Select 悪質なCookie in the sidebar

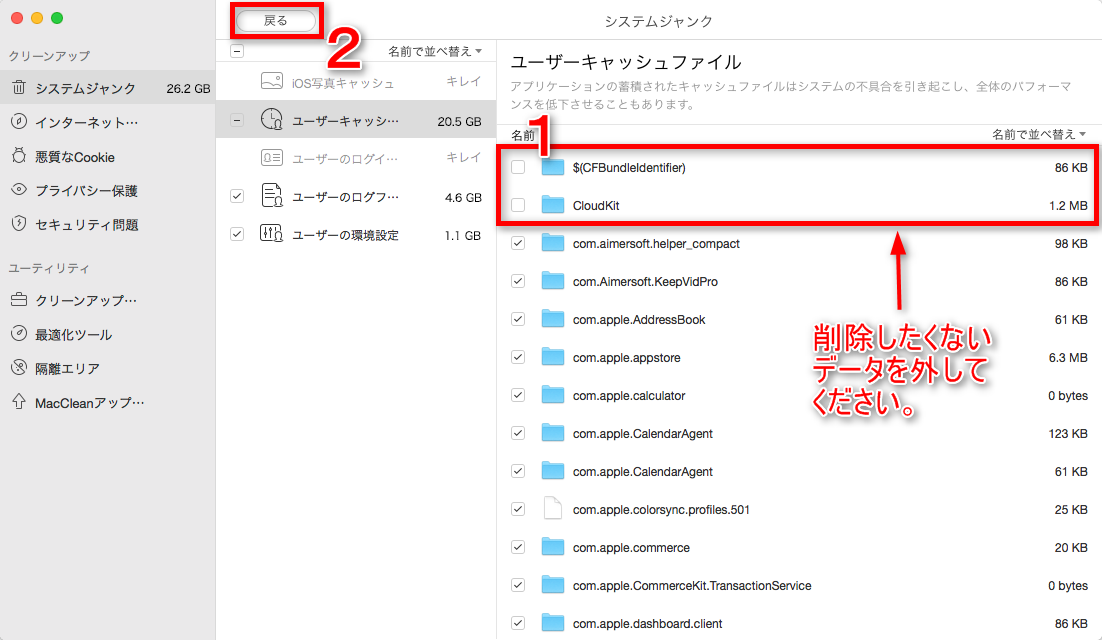click(75, 157)
